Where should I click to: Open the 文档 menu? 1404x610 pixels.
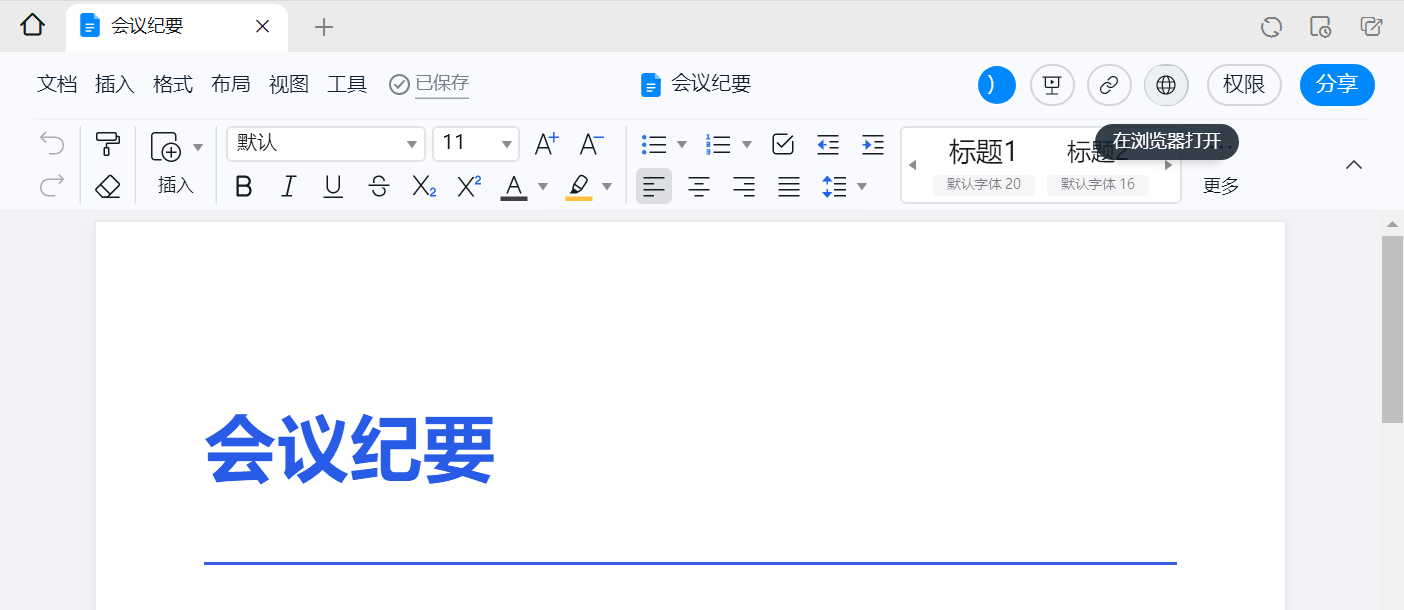(57, 84)
